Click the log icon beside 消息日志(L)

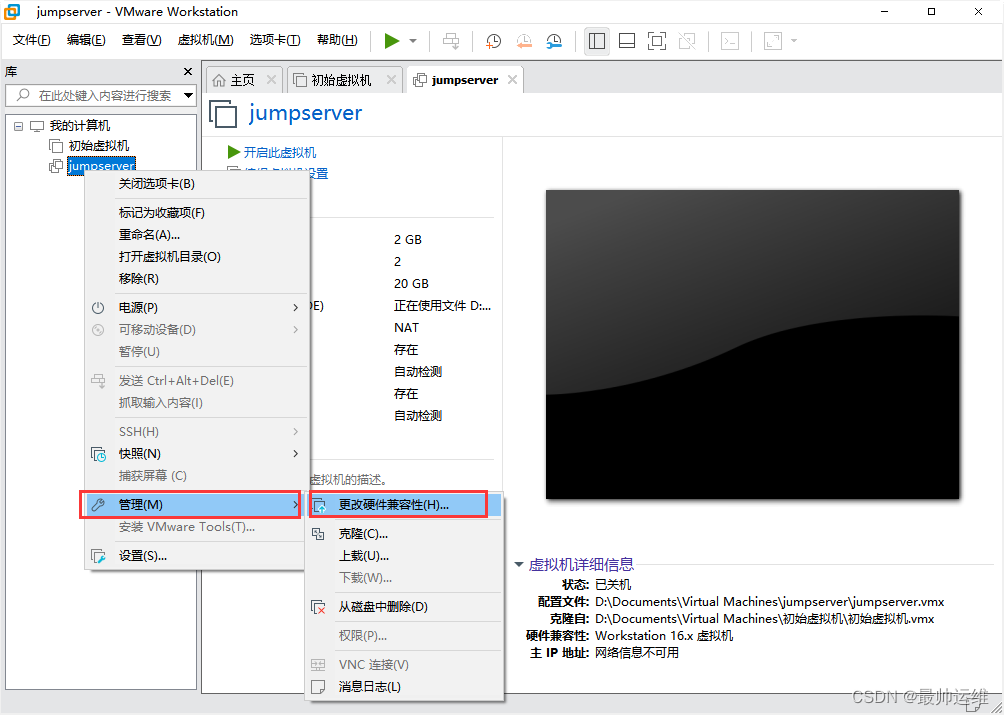(x=318, y=687)
